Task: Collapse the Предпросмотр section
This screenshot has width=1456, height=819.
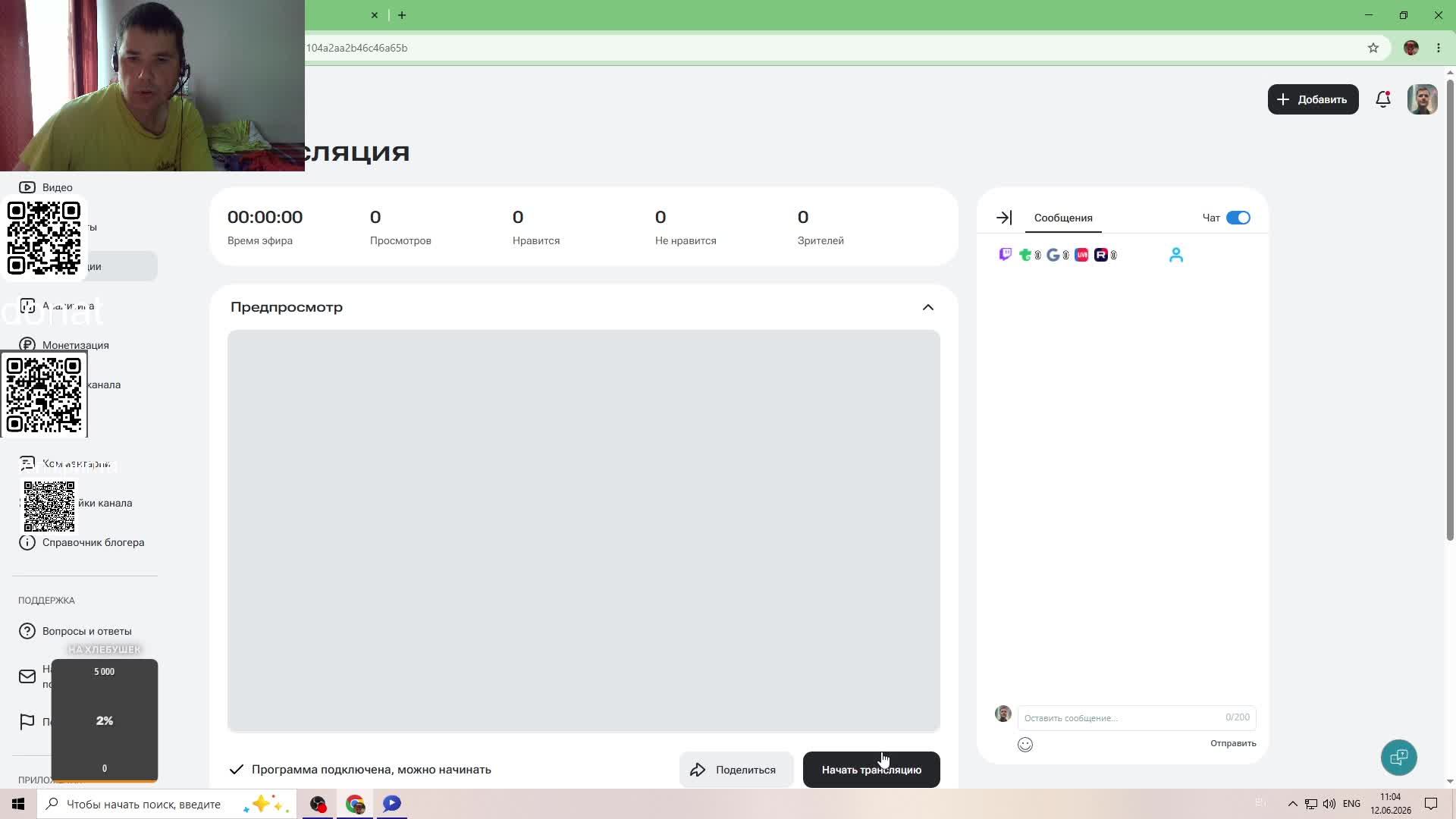Action: coord(928,307)
